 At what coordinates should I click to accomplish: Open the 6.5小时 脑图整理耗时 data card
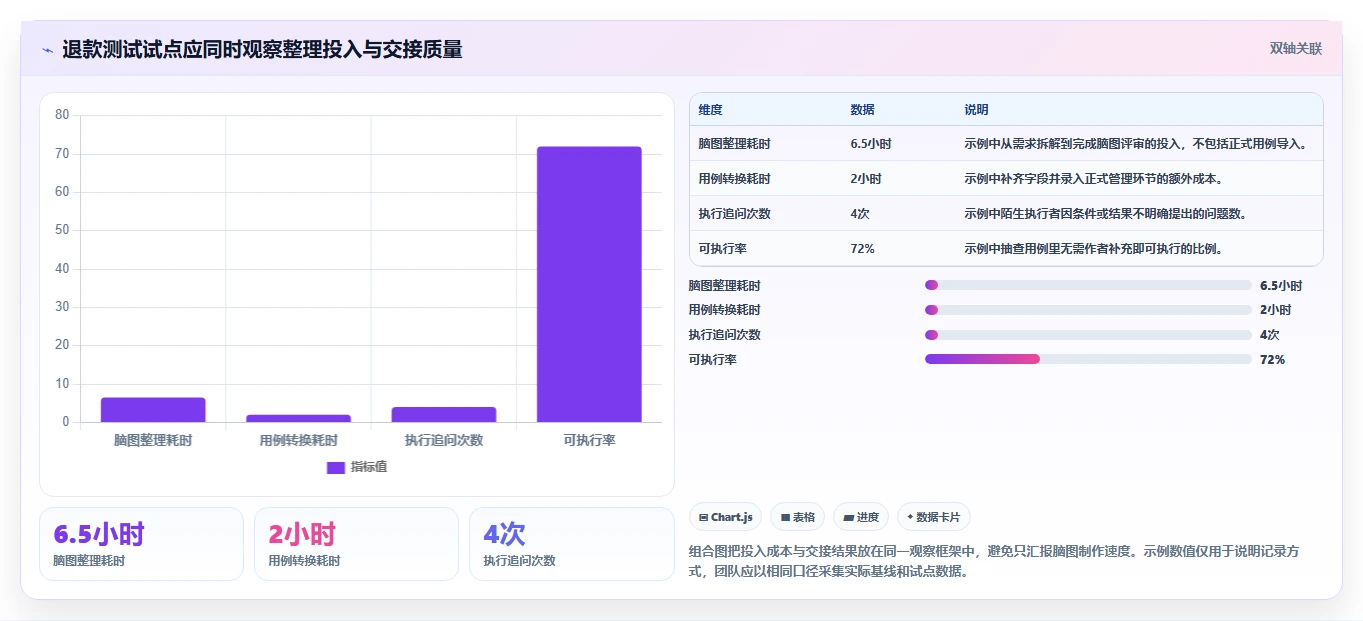pos(141,544)
